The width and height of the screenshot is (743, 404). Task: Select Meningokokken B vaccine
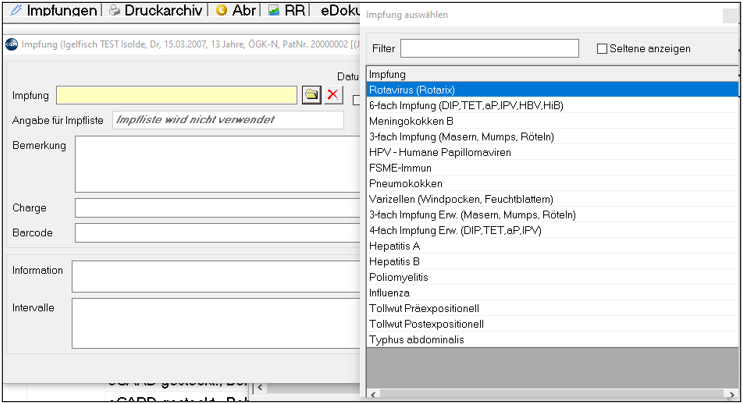pyautogui.click(x=553, y=121)
